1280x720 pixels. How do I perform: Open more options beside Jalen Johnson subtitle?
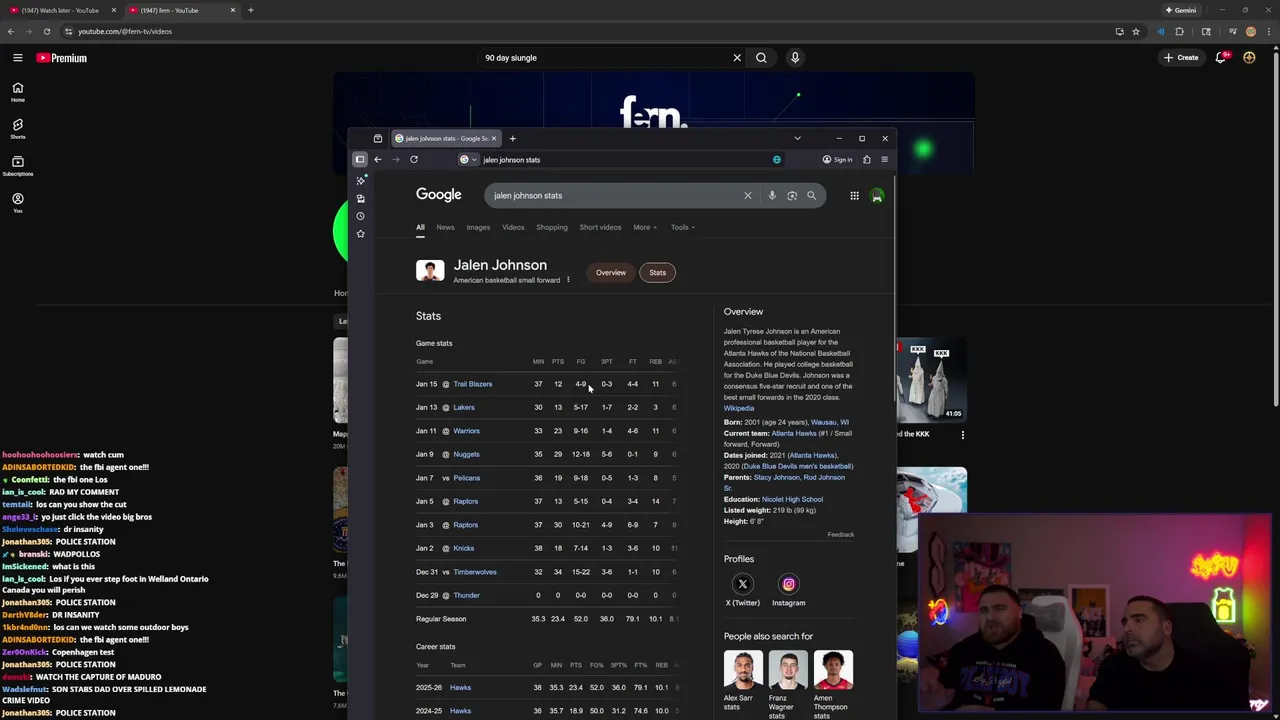[x=568, y=280]
